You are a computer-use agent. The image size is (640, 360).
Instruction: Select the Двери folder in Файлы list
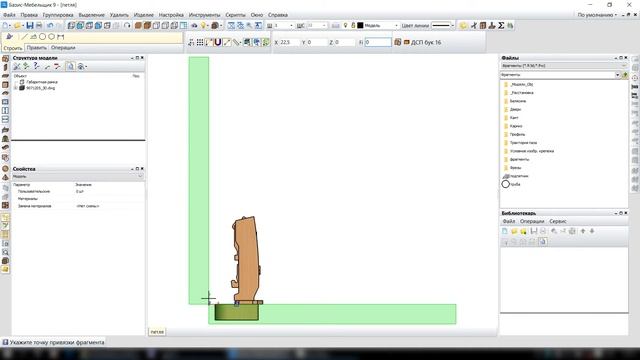(x=515, y=109)
